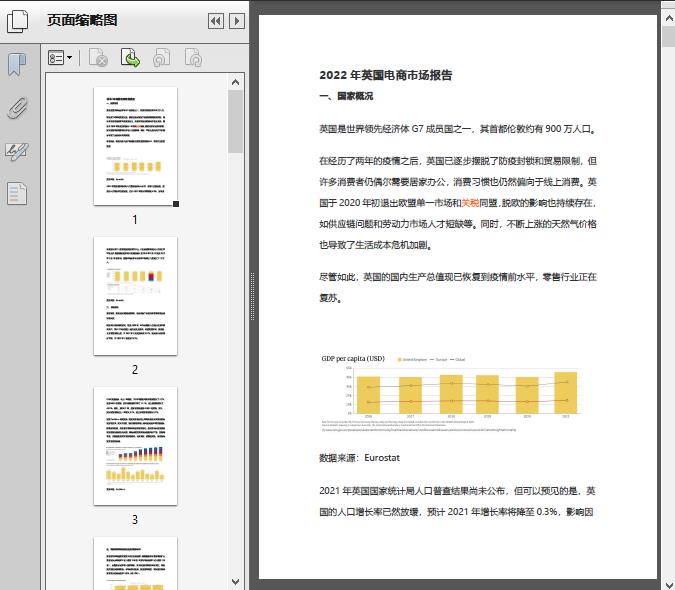Open the thumbnail options dropdown menu
675x590 pixels.
tap(61, 60)
